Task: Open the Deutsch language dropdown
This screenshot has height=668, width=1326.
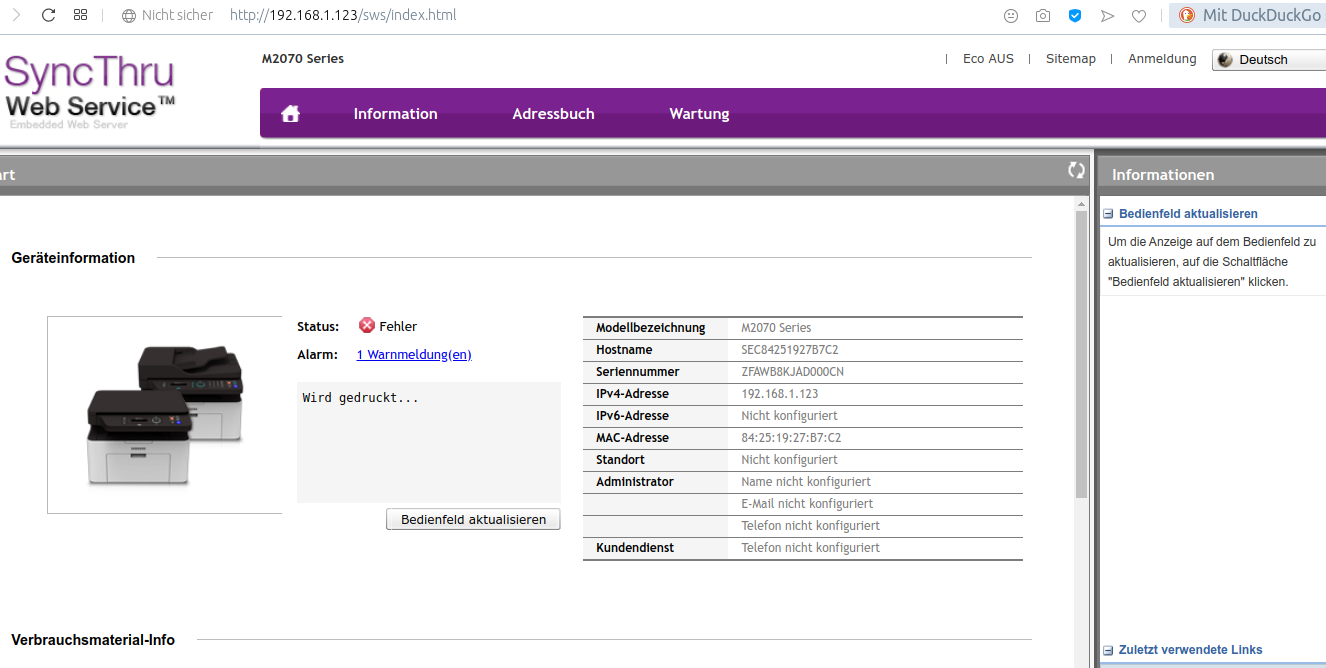Action: tap(1268, 60)
